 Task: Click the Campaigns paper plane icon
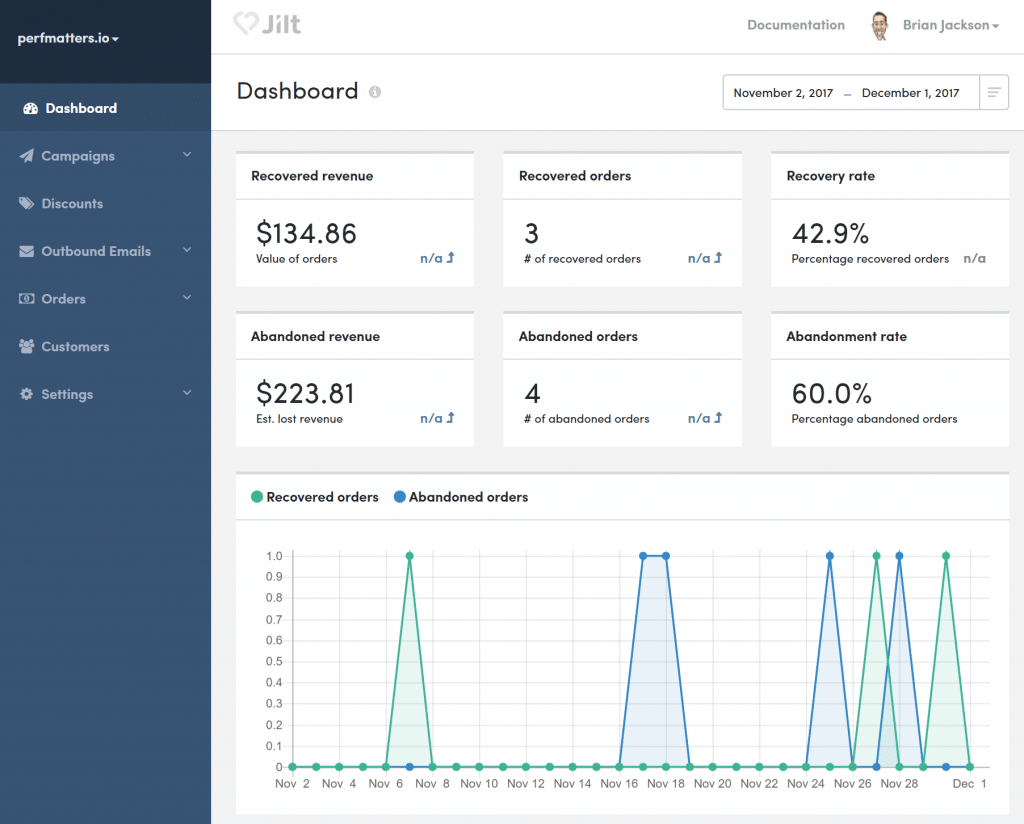click(x=26, y=157)
